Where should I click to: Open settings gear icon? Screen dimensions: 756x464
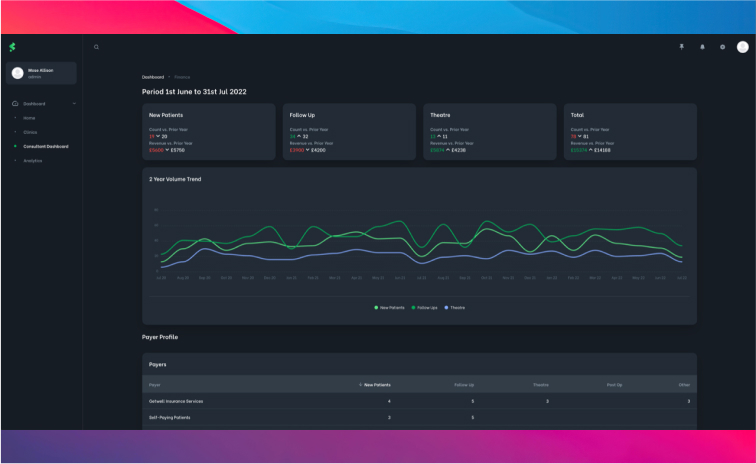(x=722, y=47)
